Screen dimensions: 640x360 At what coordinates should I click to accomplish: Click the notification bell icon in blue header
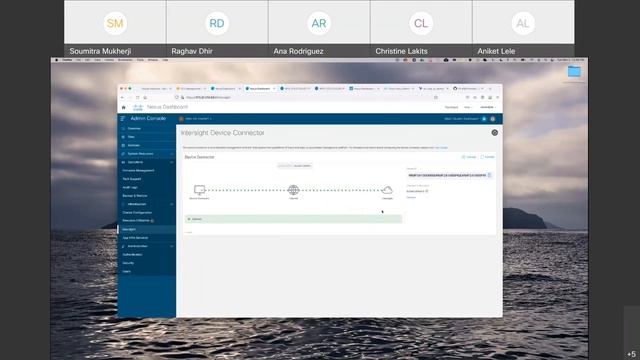[x=484, y=119]
